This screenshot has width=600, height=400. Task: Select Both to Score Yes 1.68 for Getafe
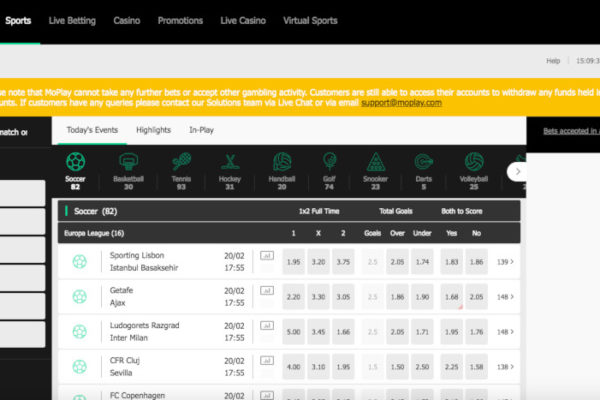(452, 297)
